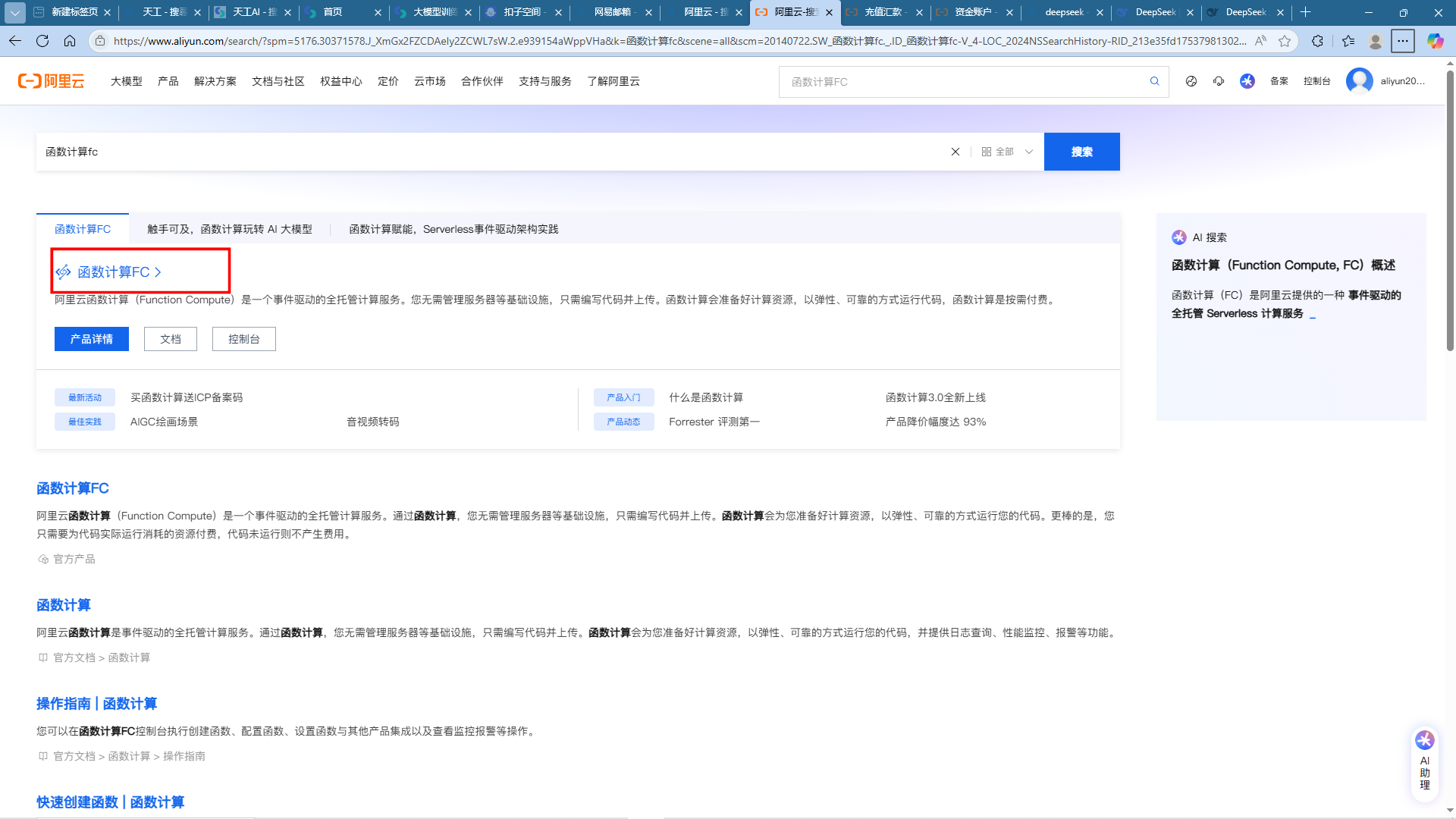This screenshot has height=819, width=1456.
Task: Switch to the 充值汇款 browser tab
Action: pyautogui.click(x=884, y=12)
